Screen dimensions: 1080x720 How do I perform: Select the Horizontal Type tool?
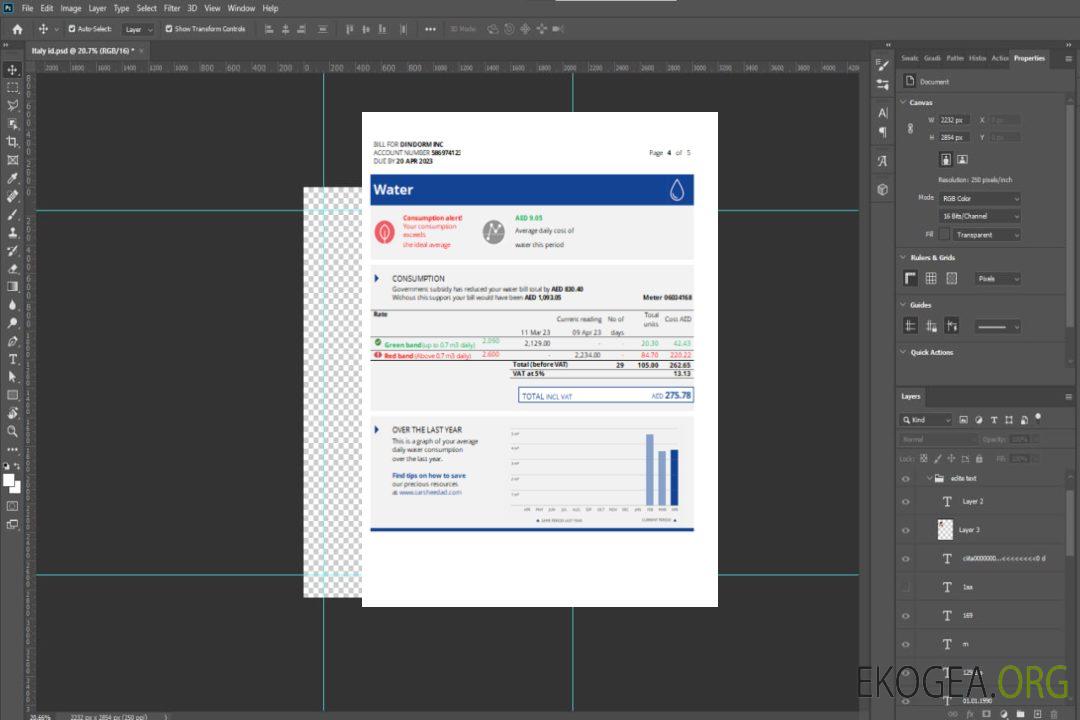coord(13,359)
